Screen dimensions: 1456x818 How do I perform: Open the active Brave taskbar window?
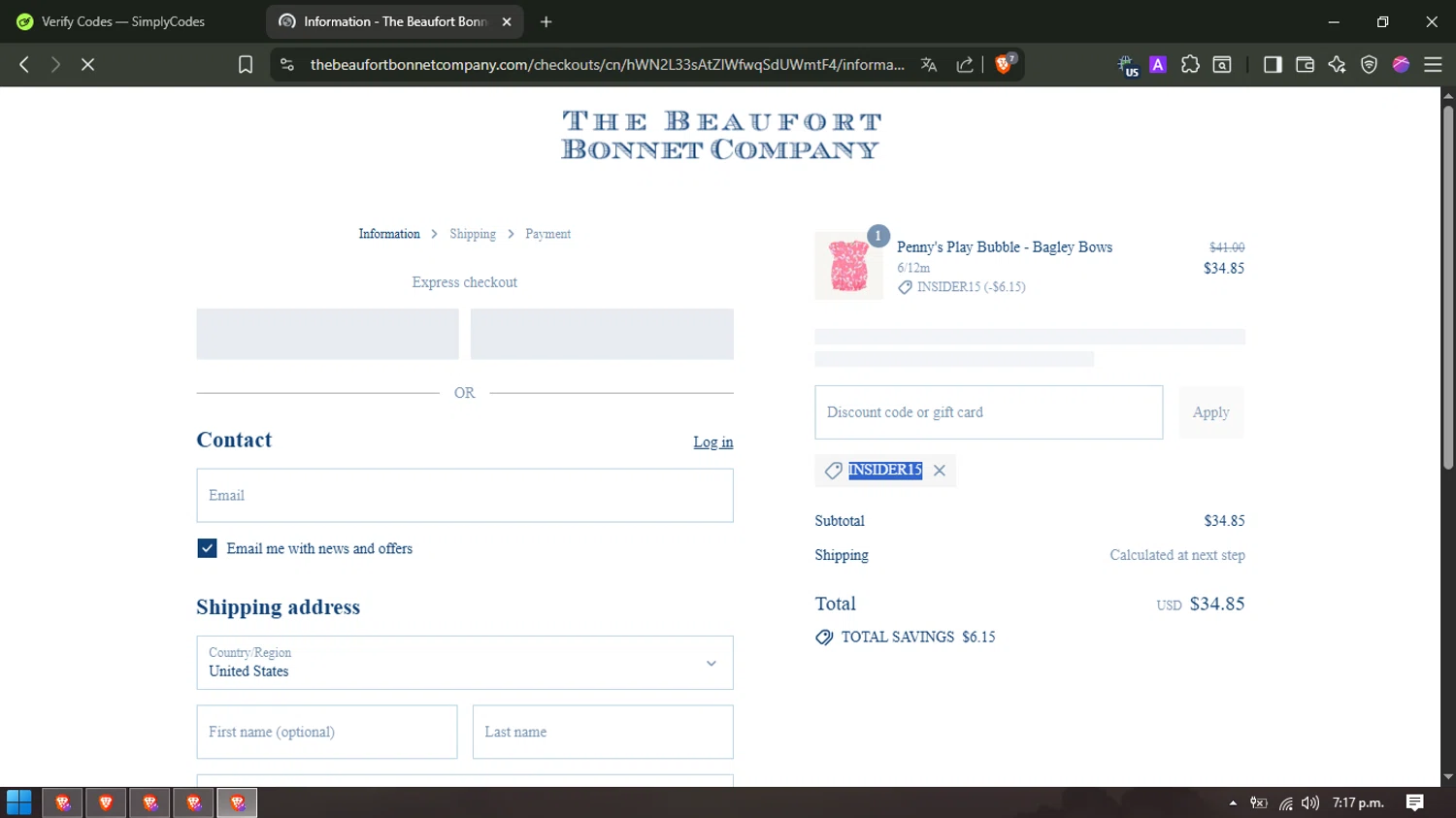pos(238,802)
